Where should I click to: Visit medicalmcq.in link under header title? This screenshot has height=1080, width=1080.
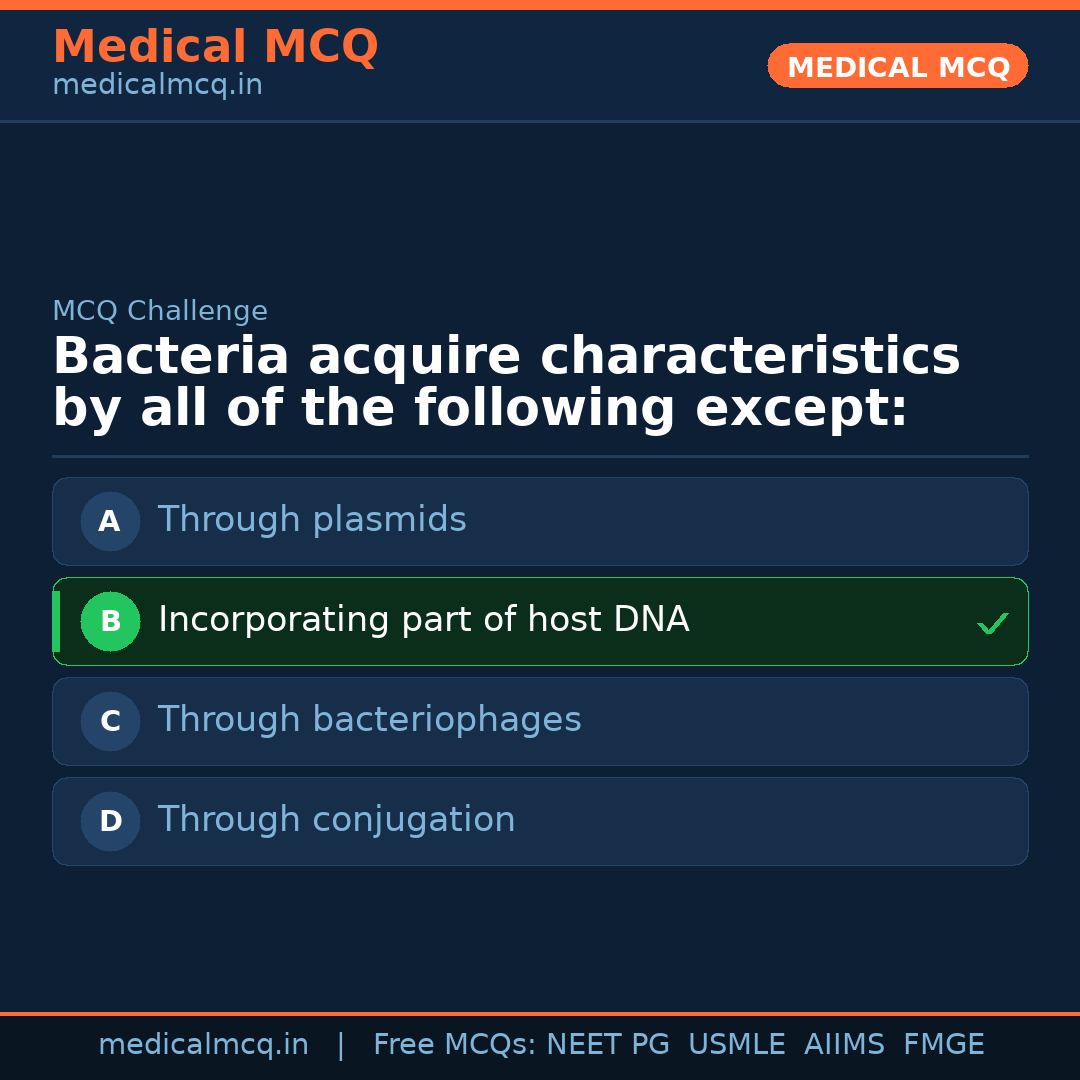pos(157,86)
